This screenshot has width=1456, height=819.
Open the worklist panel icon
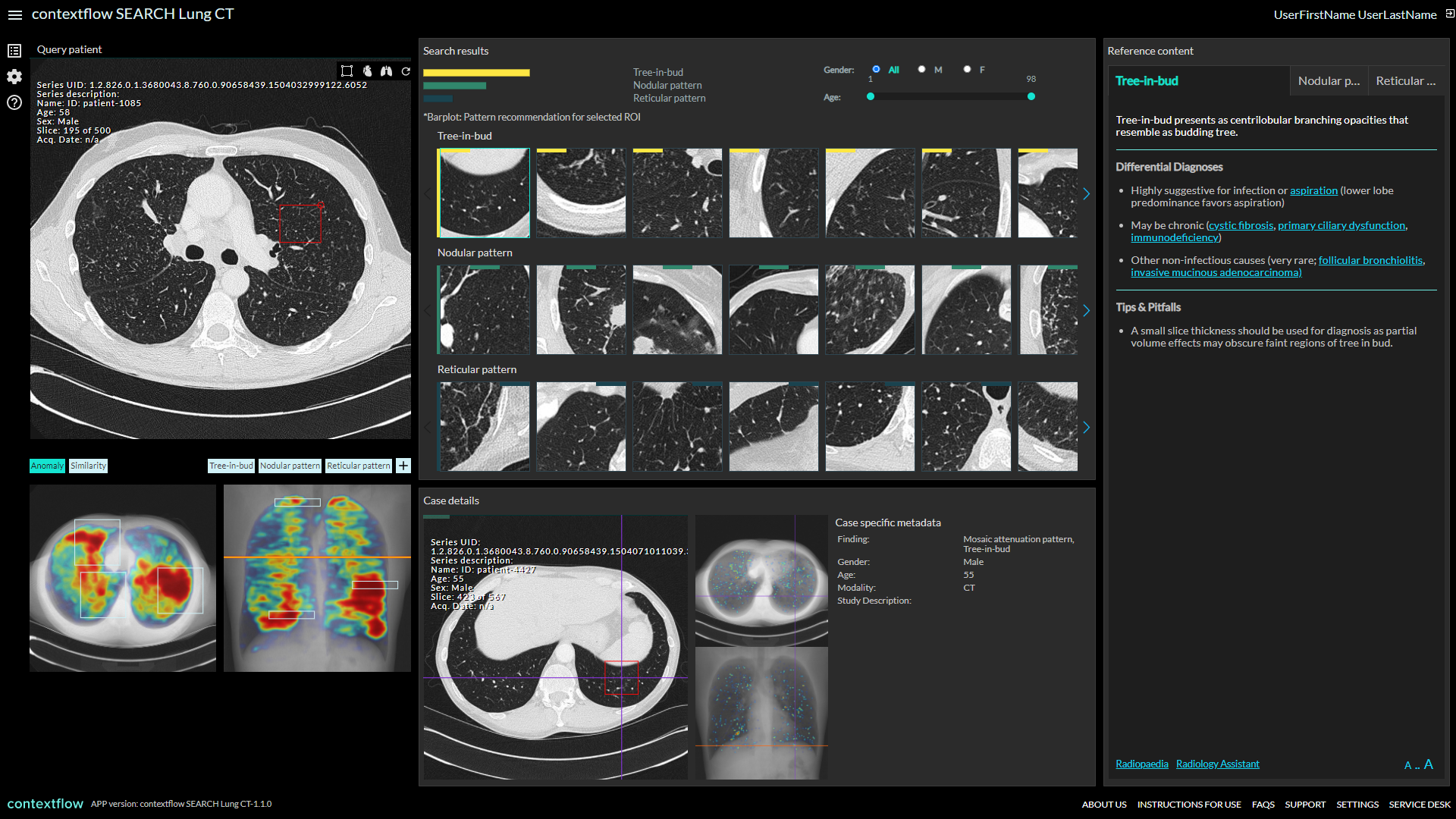(x=13, y=50)
